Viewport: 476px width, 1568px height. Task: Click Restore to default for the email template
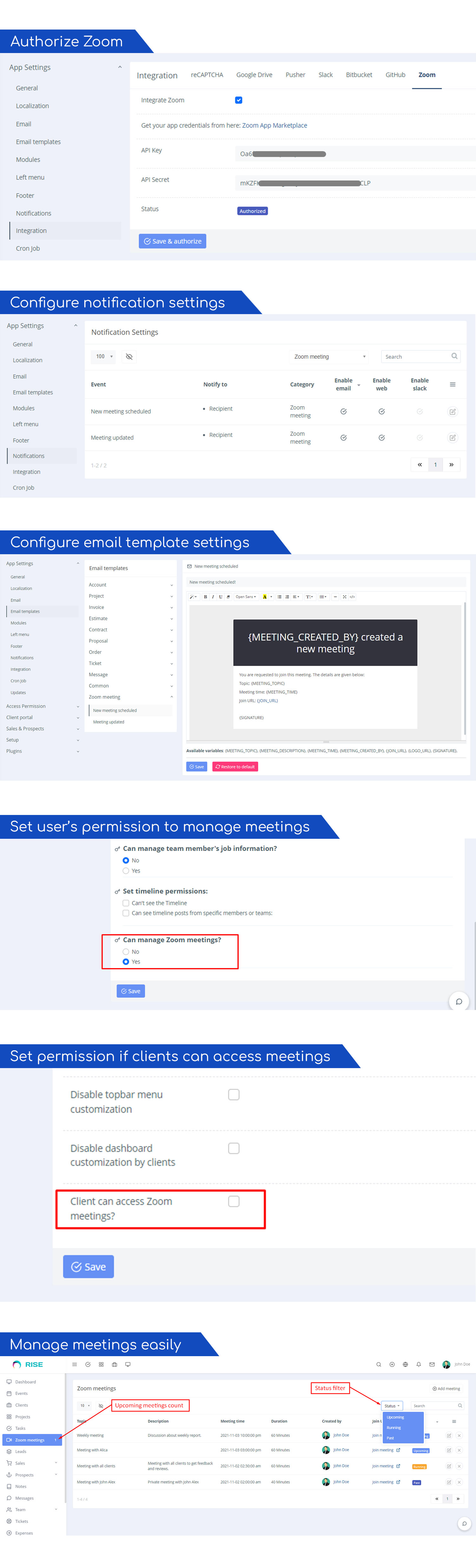[235, 767]
